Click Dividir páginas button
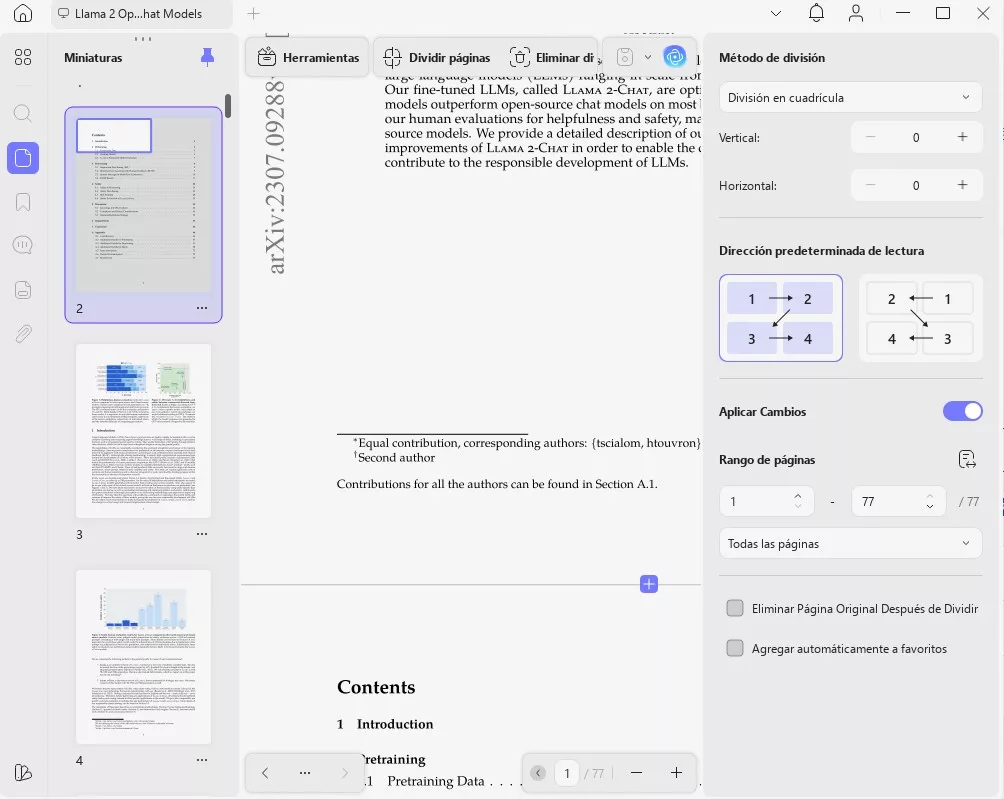This screenshot has height=799, width=1004. (437, 58)
